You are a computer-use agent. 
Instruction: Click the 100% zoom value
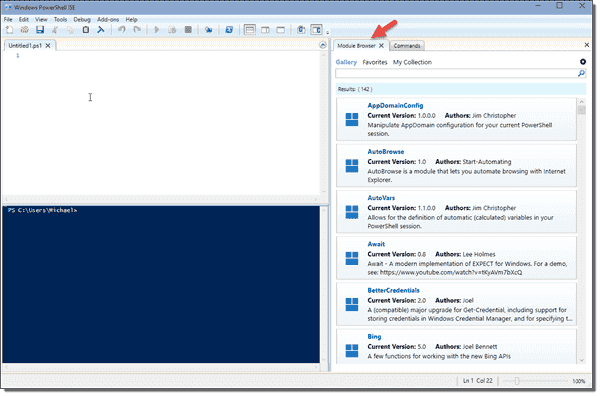pyautogui.click(x=579, y=381)
